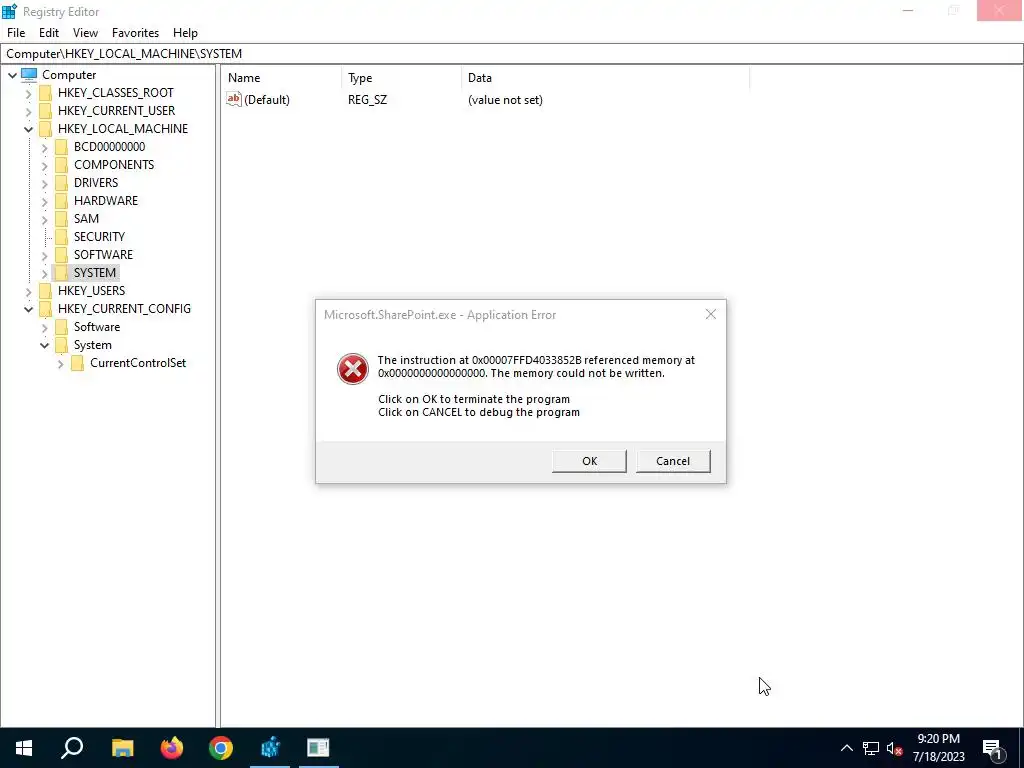Click the HKEY_USERS folder icon
Screen dimensions: 1024x768
click(45, 291)
